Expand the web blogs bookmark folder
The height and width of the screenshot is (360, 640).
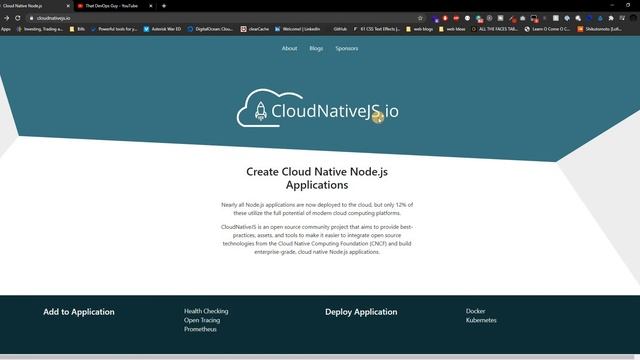coord(419,29)
